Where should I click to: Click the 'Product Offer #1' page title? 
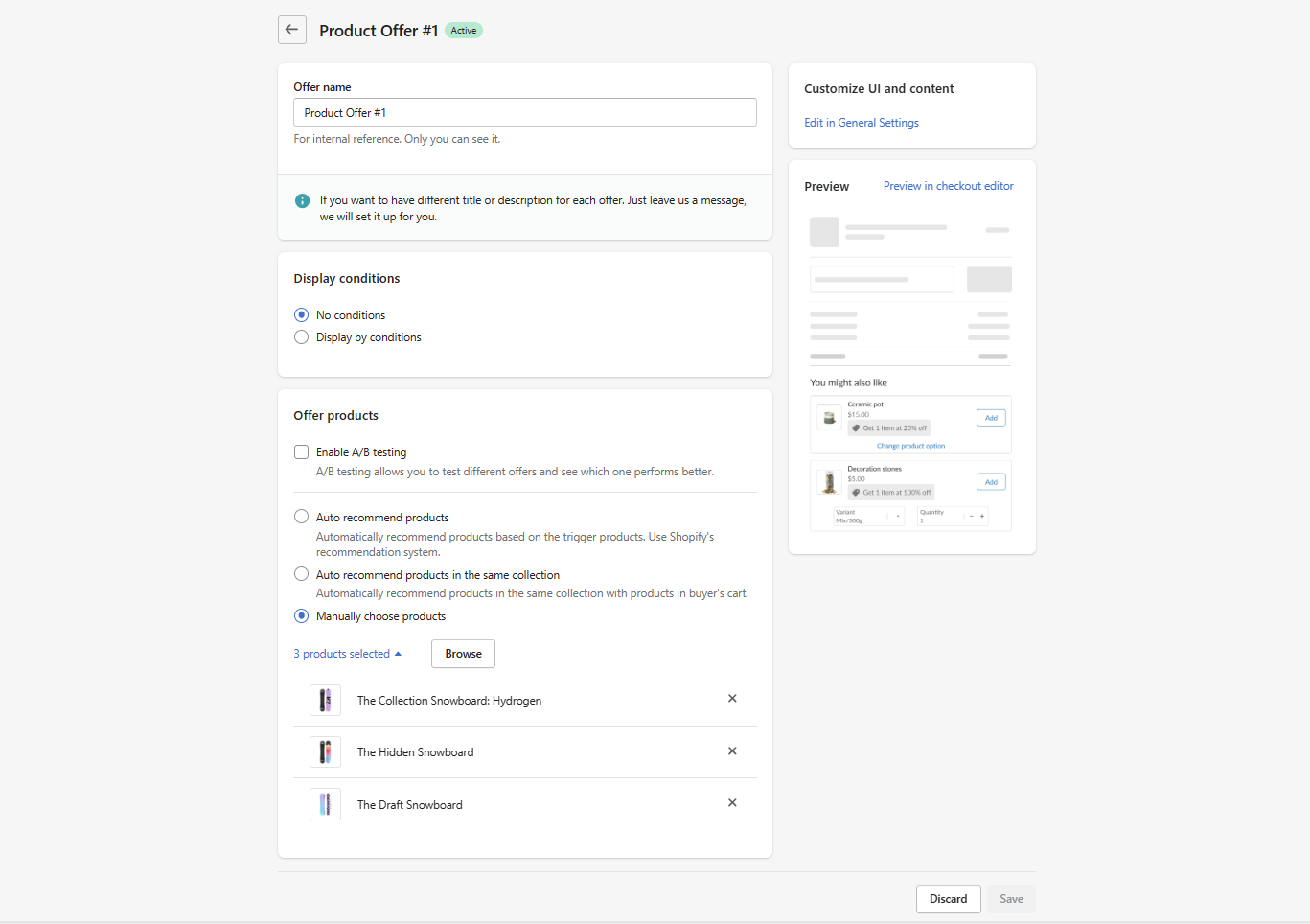(379, 31)
